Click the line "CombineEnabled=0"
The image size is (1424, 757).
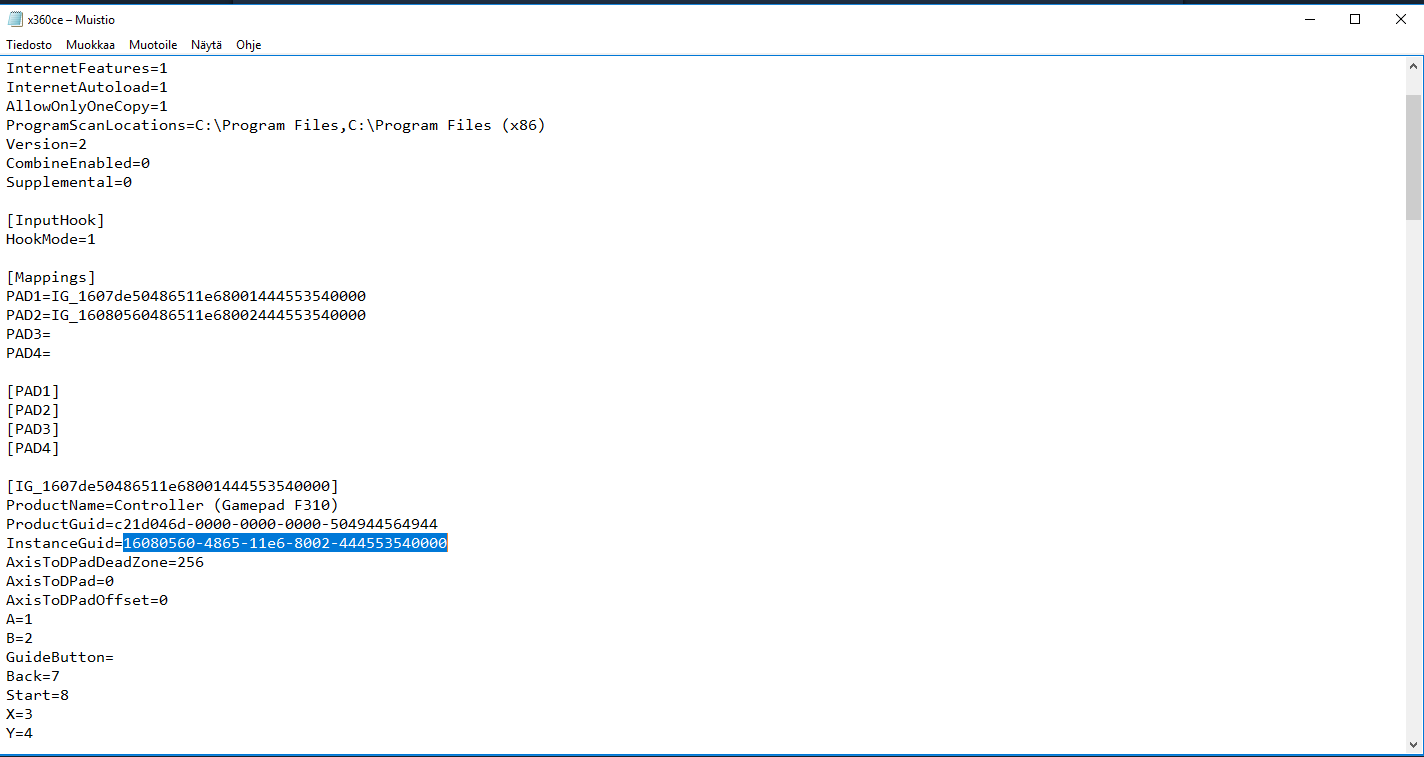point(78,163)
